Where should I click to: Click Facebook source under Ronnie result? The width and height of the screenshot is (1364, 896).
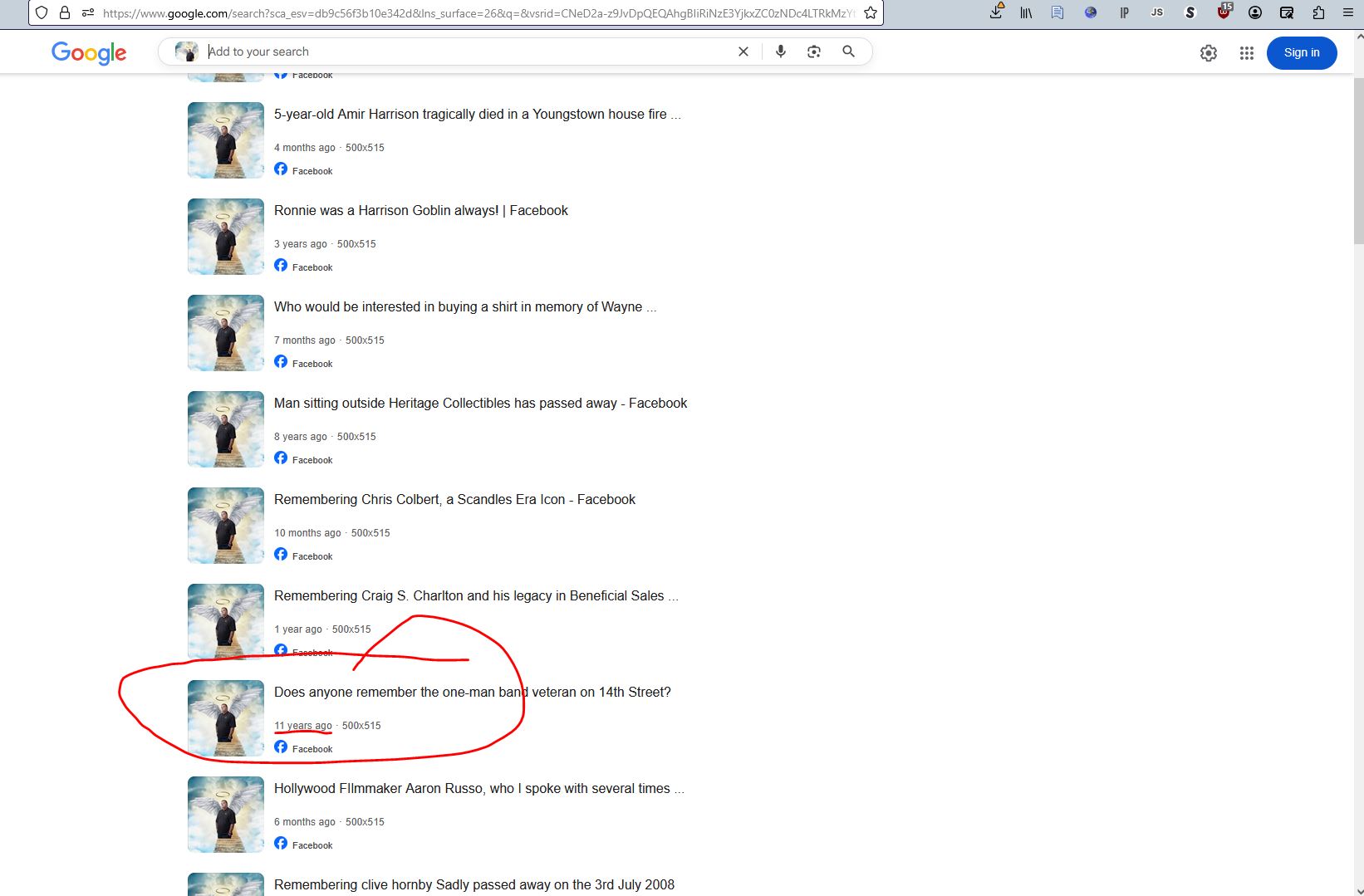(x=303, y=267)
